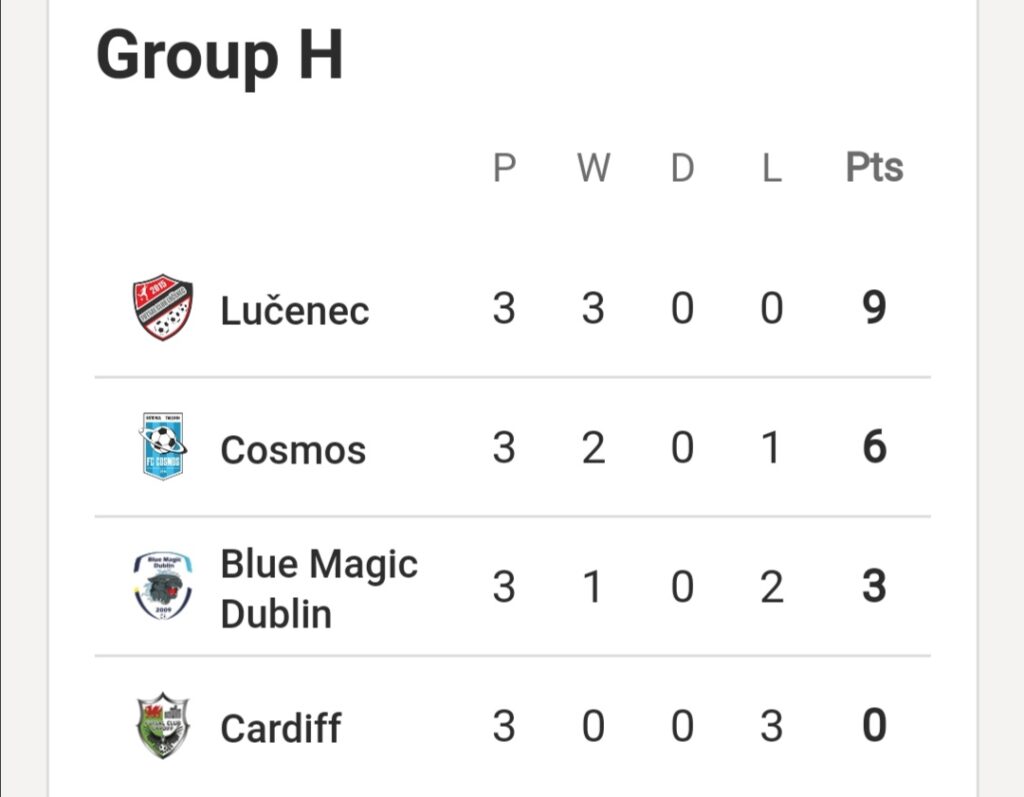Screen dimensions: 1024x797
Task: Click the Blue Magic Dublin badge
Action: pyautogui.click(x=163, y=586)
